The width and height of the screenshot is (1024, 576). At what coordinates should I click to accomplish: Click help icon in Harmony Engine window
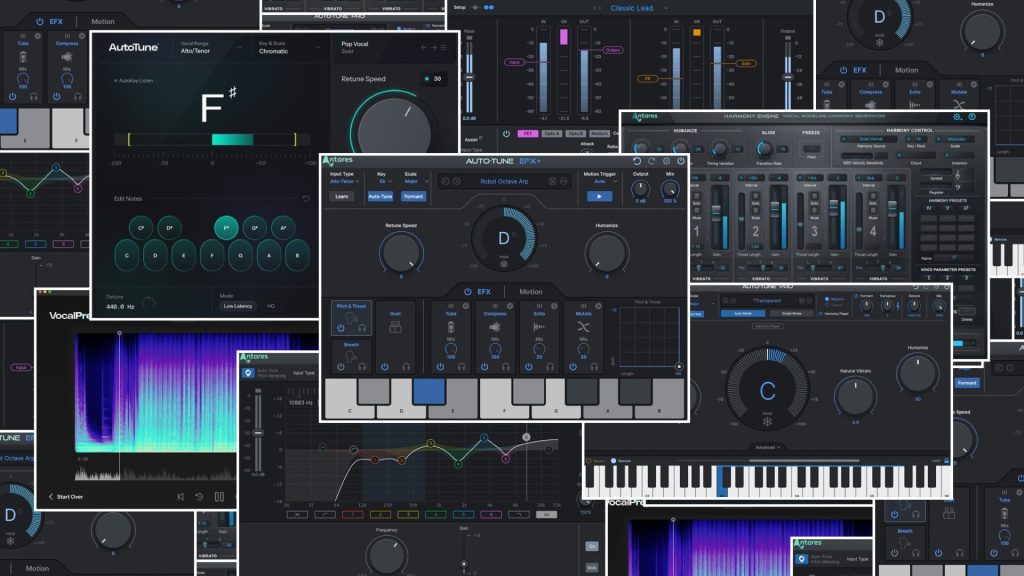click(x=972, y=117)
